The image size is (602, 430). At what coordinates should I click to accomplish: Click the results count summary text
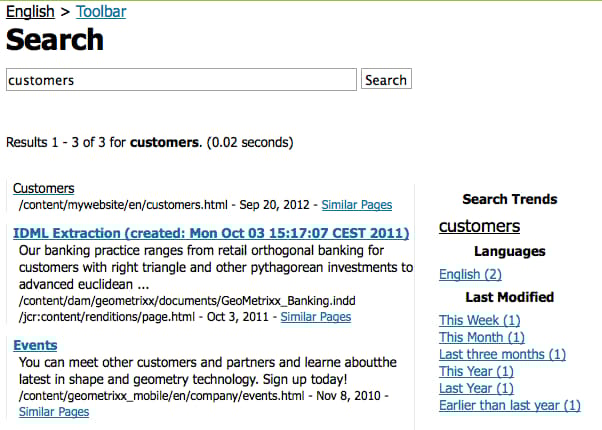click(150, 142)
